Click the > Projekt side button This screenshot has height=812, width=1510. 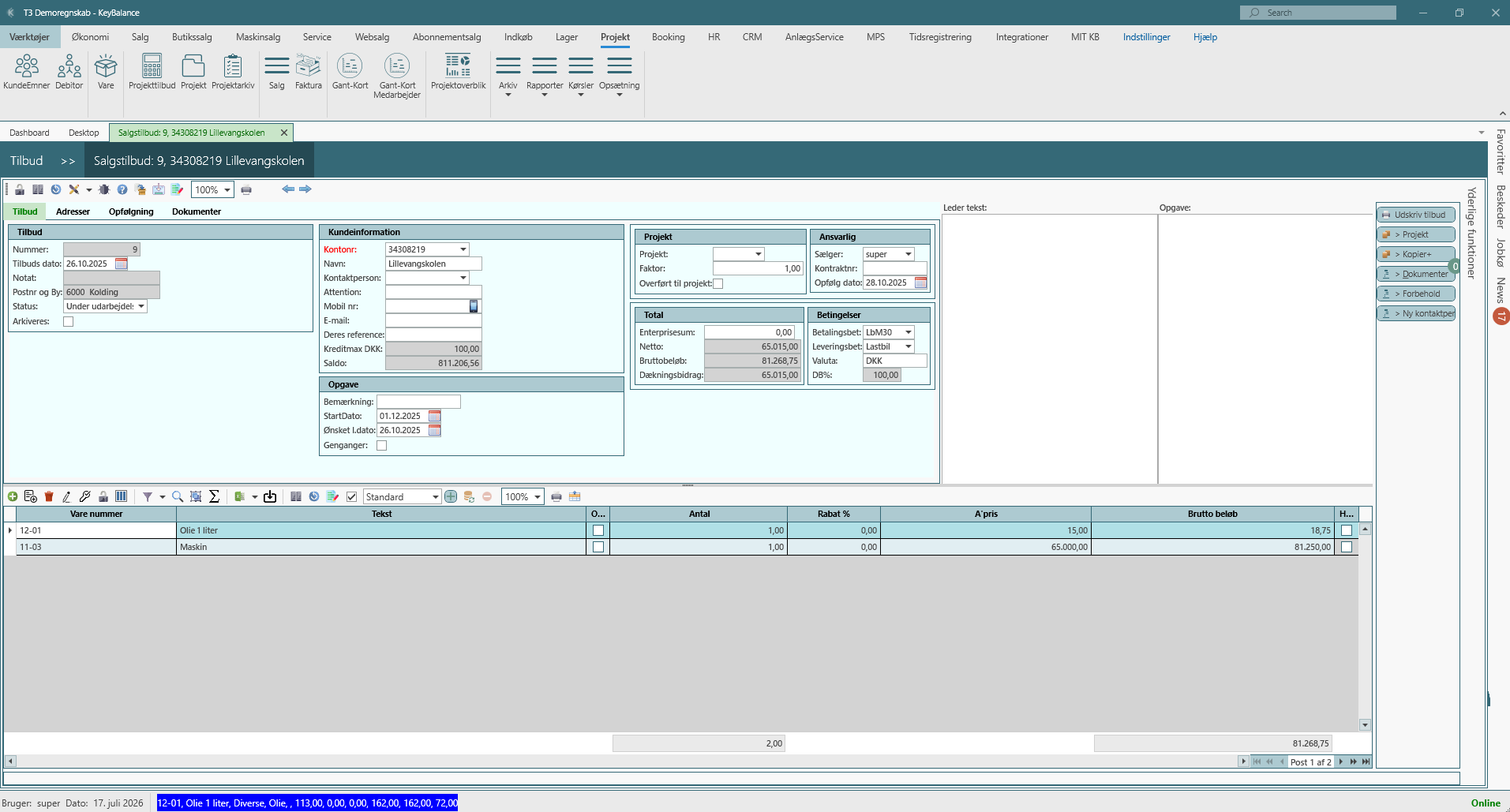[1415, 234]
